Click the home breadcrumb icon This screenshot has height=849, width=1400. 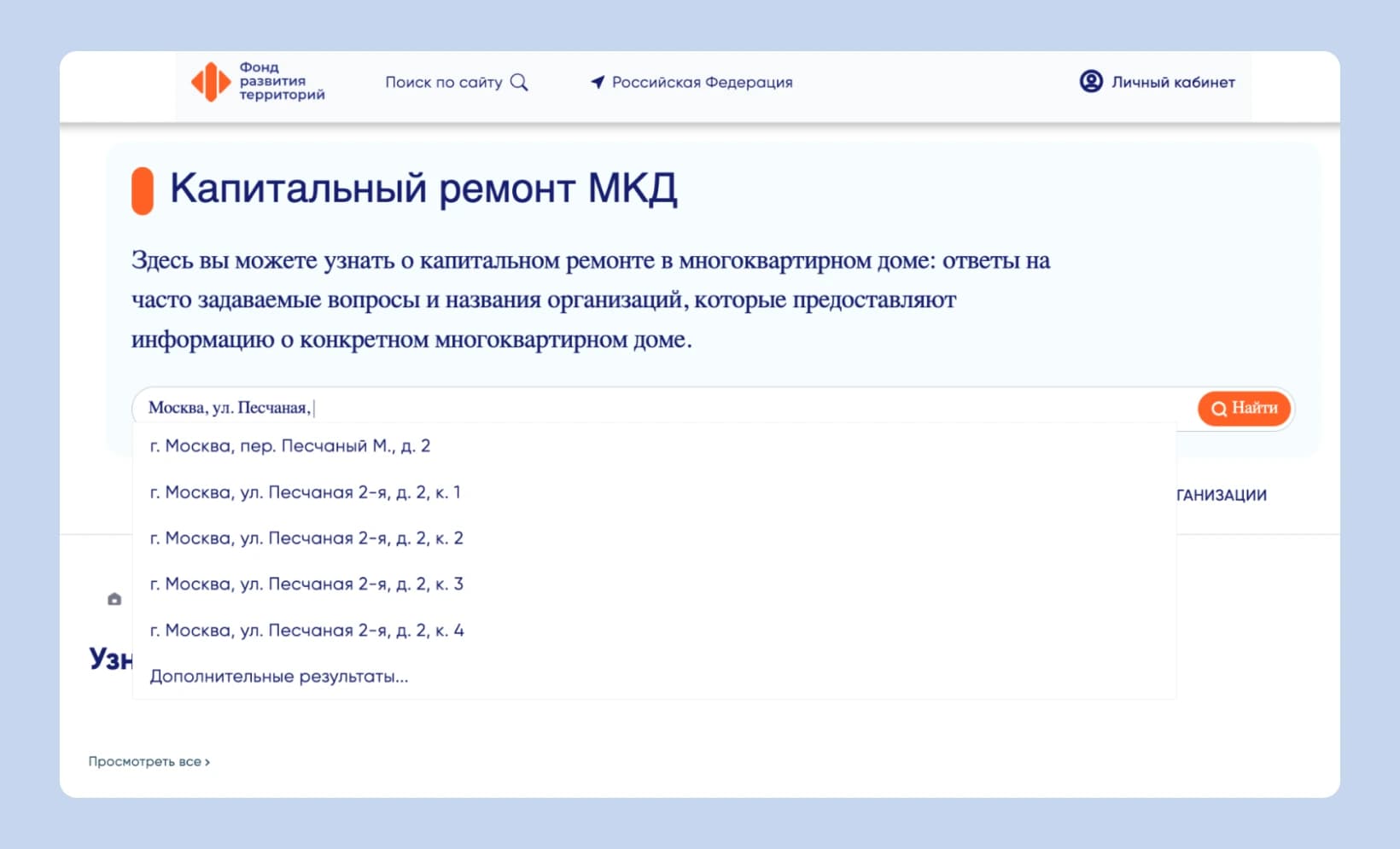point(114,599)
